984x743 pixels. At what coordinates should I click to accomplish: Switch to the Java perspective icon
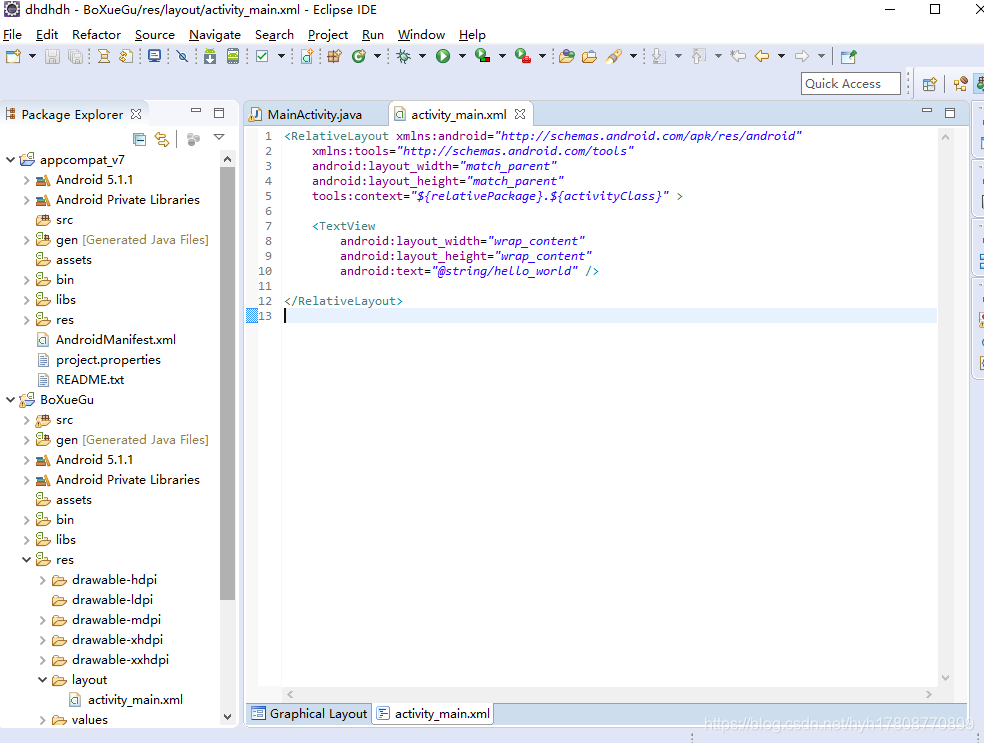pos(960,84)
